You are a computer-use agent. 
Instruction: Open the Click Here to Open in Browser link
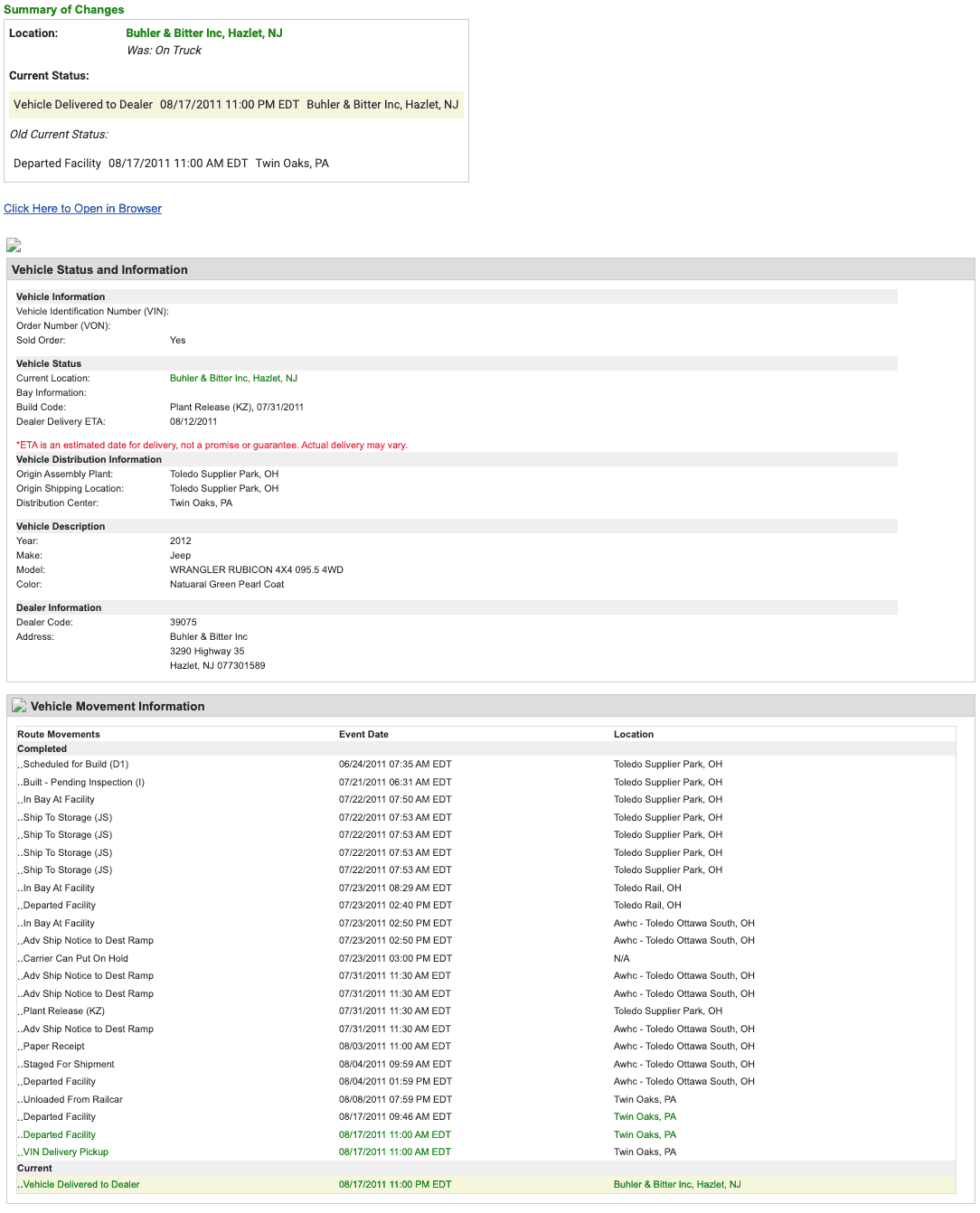[82, 208]
